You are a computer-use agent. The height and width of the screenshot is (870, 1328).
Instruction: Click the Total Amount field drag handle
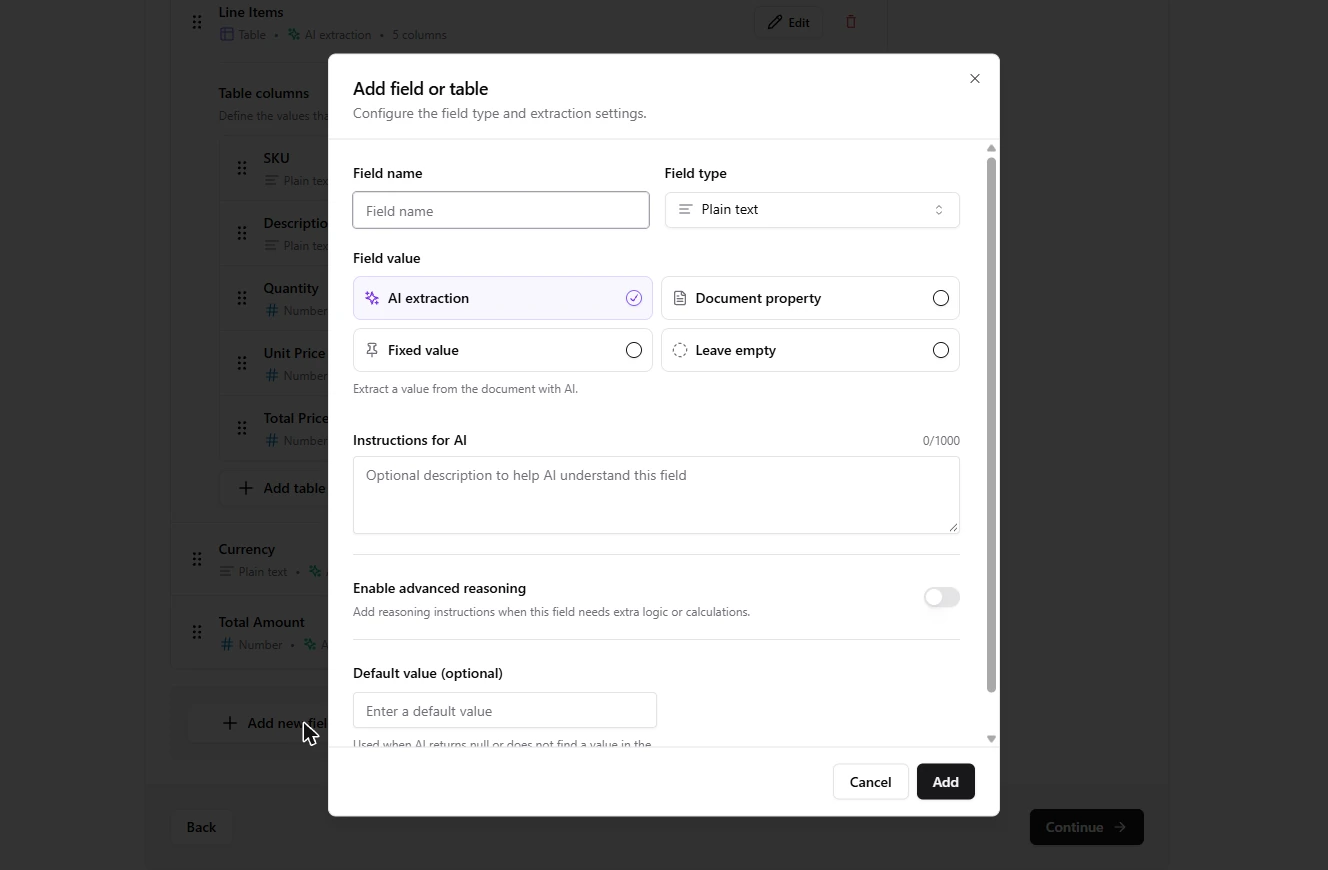(x=197, y=632)
